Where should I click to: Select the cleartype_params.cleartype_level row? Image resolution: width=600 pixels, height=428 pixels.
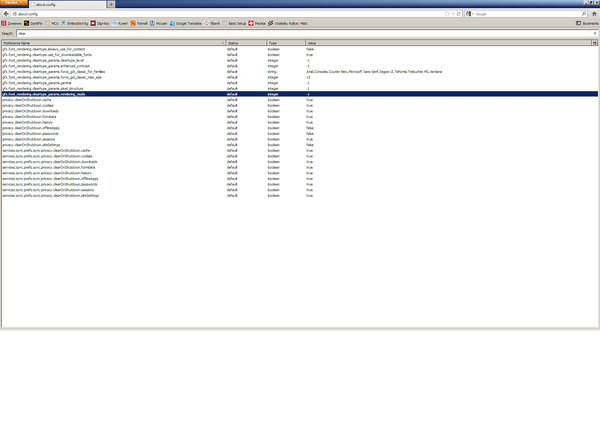(x=300, y=60)
